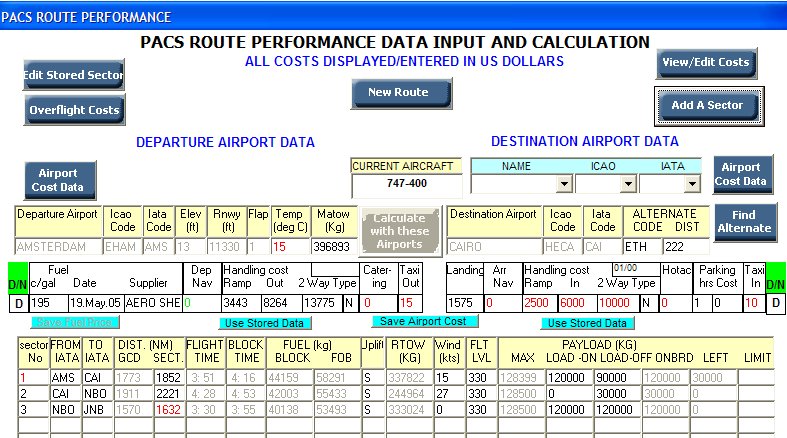Select departure 2 Way cost 13775

tap(322, 303)
